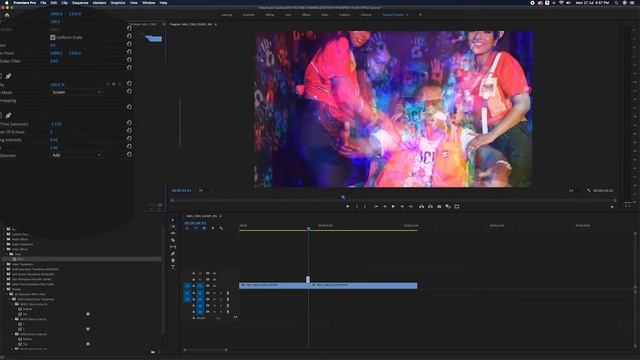Create pen mask under Echo effect
Screen dimensions: 640x360
coord(8,116)
